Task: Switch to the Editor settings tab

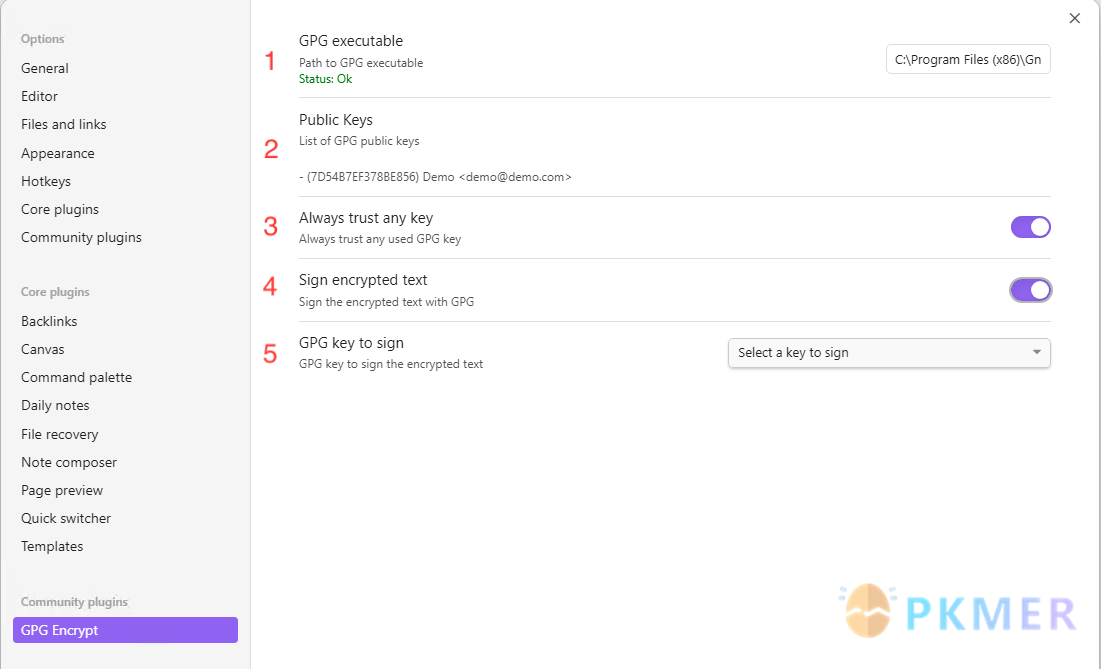Action: (40, 96)
